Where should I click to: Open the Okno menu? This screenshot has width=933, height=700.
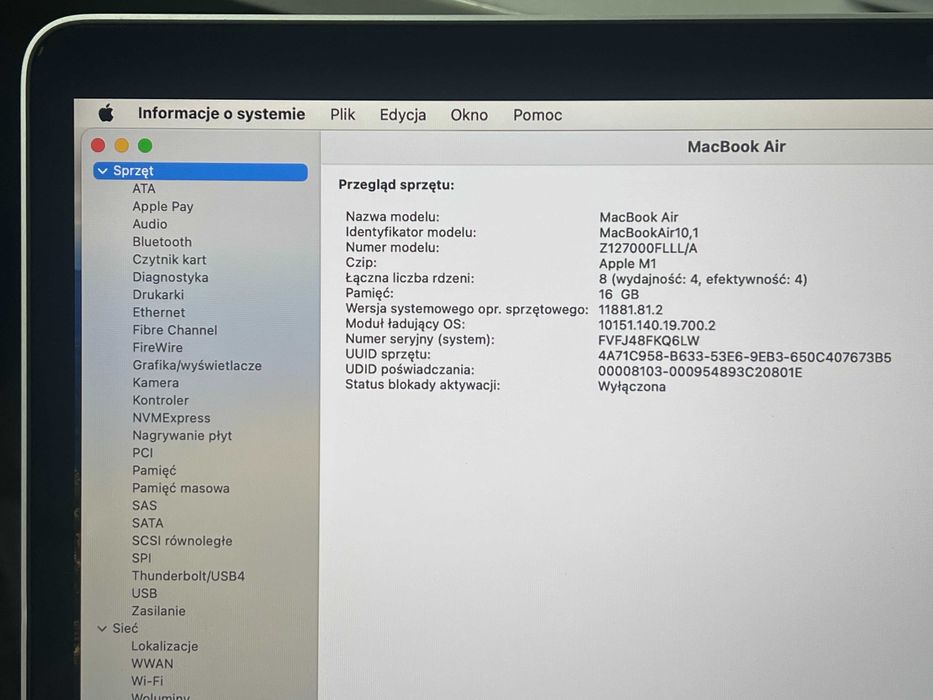tap(469, 115)
